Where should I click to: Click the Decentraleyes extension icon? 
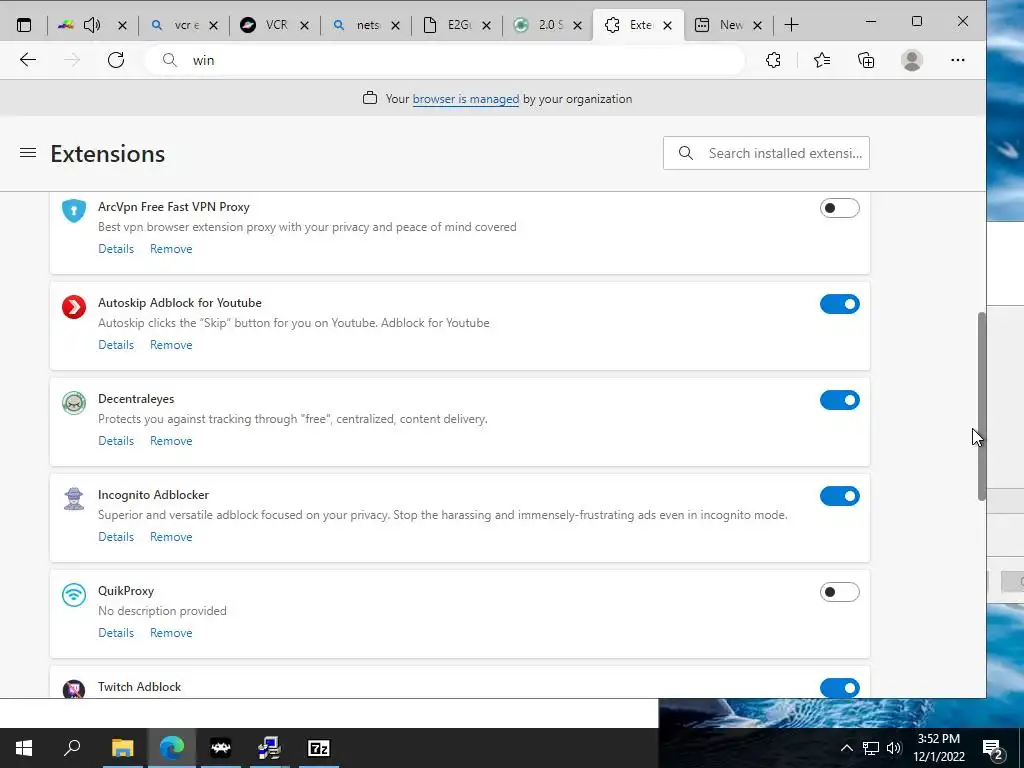coord(74,403)
